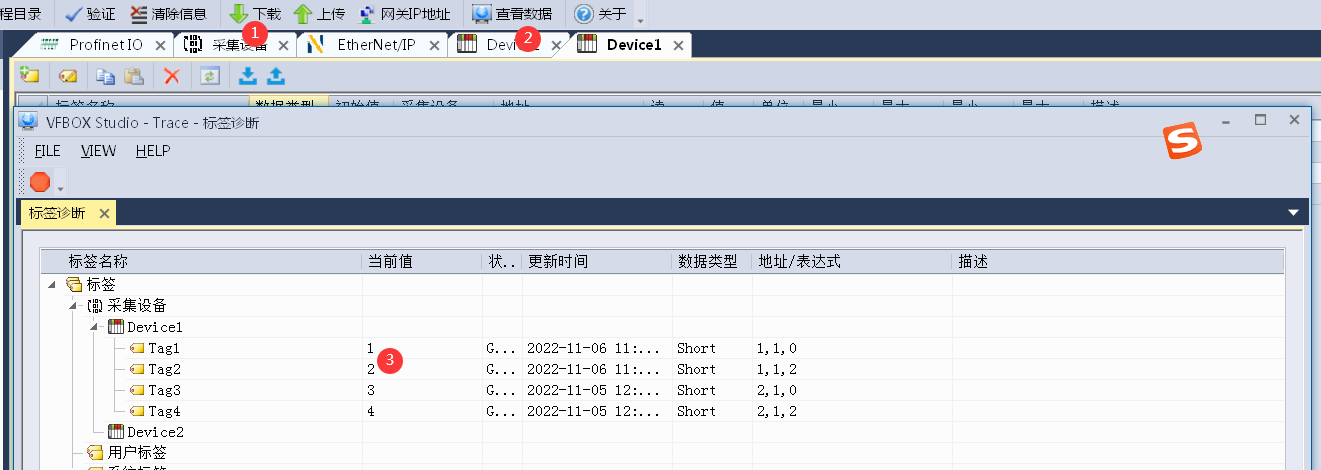Open the main toolbar overflow arrow

pos(640,19)
